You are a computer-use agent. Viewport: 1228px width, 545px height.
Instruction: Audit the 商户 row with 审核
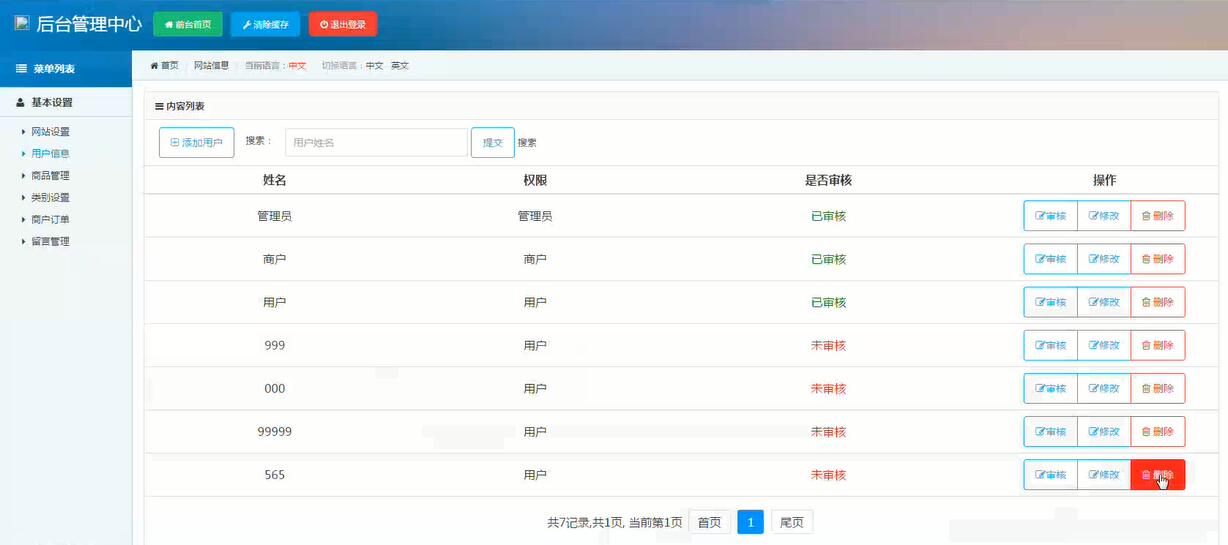(x=1050, y=259)
